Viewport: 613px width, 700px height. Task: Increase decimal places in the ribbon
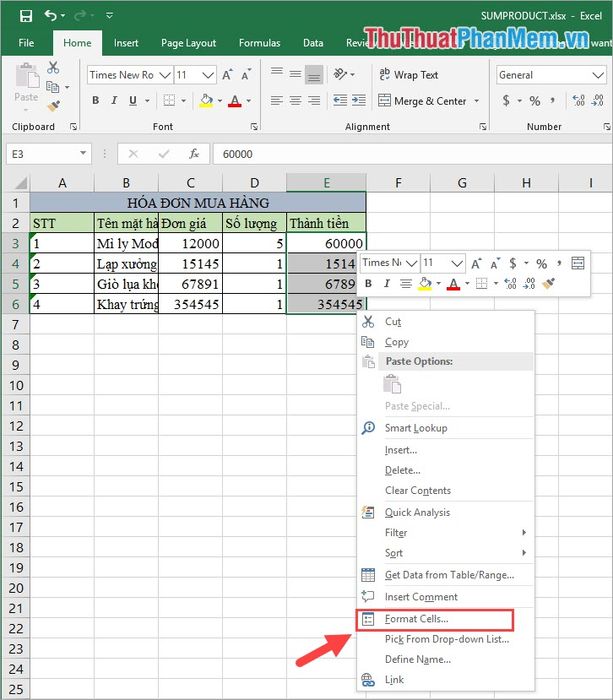(579, 100)
